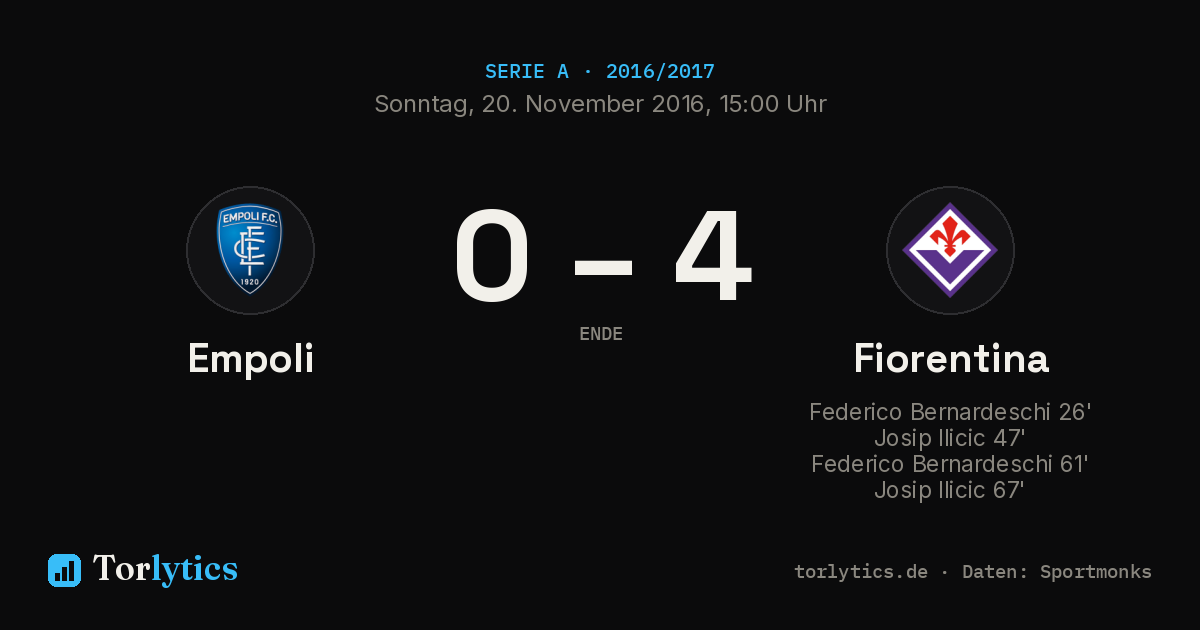The width and height of the screenshot is (1200, 630).
Task: Click the circular frame around Empoli crest
Action: click(250, 250)
